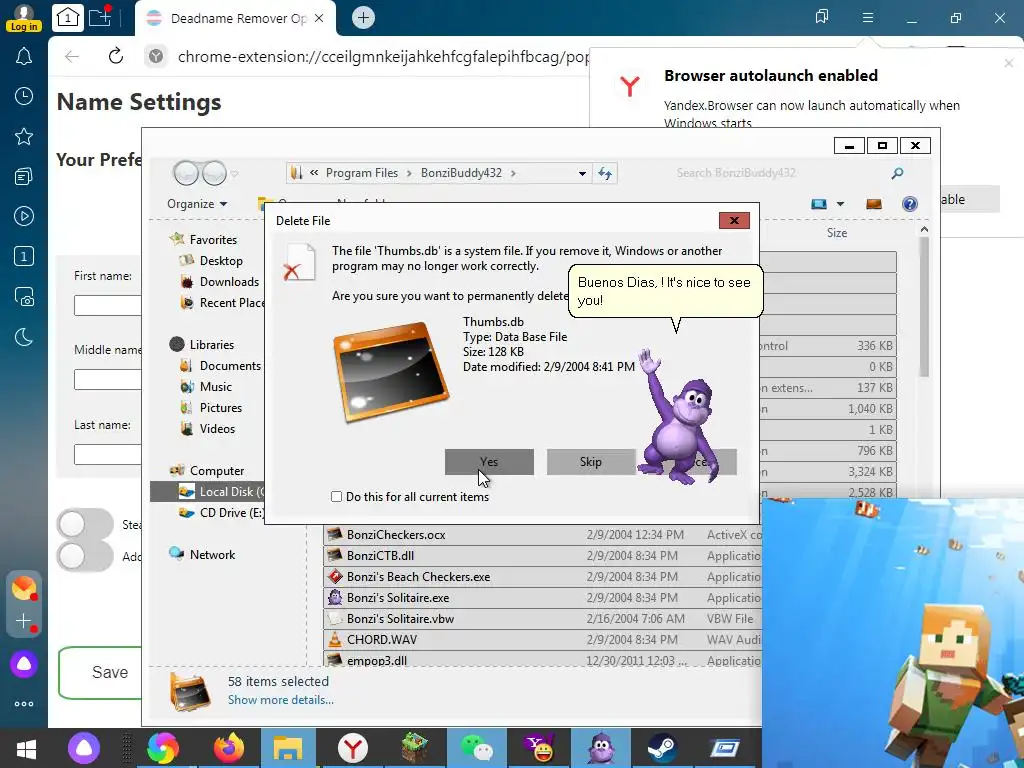Open video play icon in sidebar

24,216
